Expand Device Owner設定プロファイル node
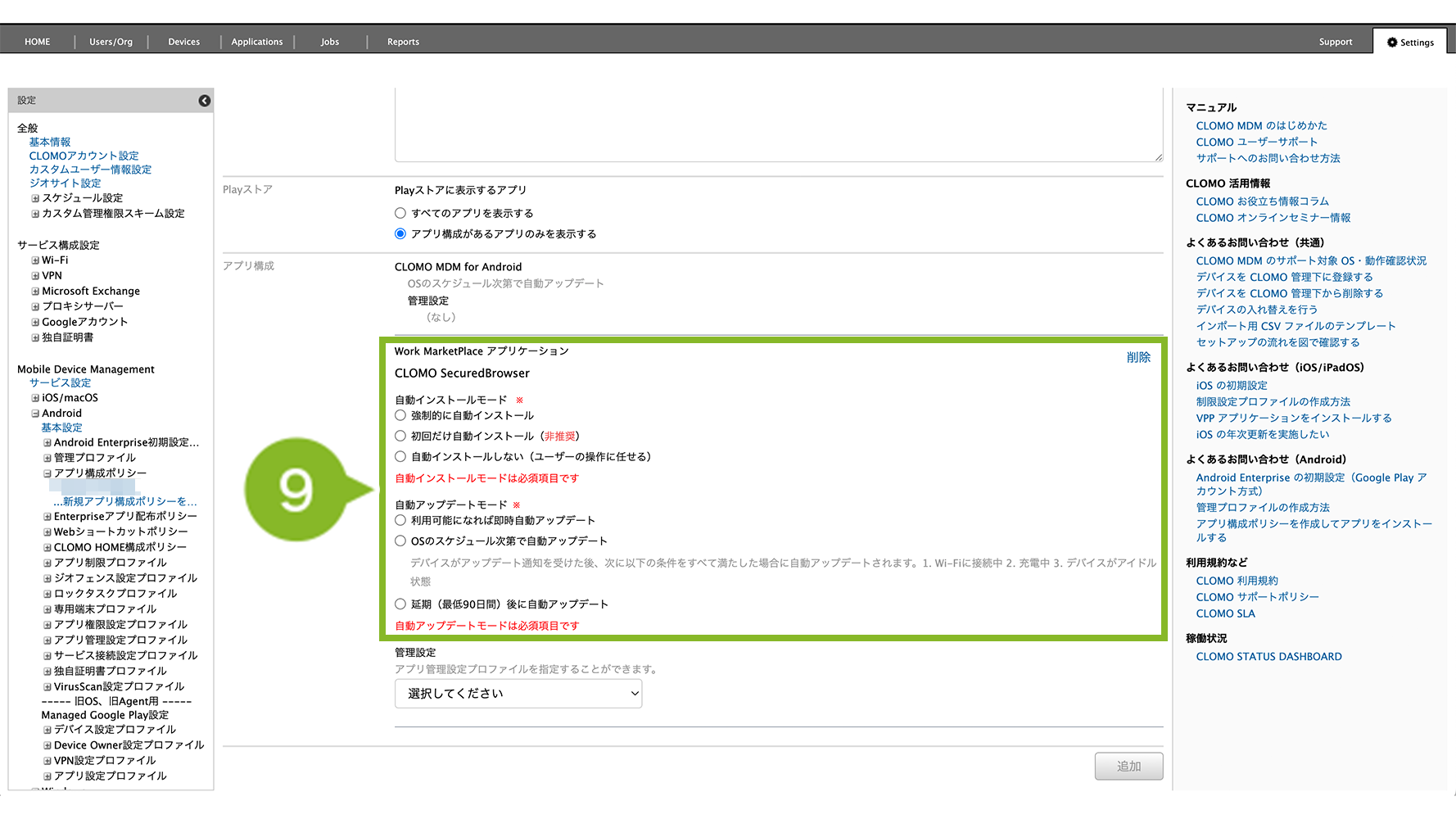Screen dimensions: 1456x819 pos(47,745)
